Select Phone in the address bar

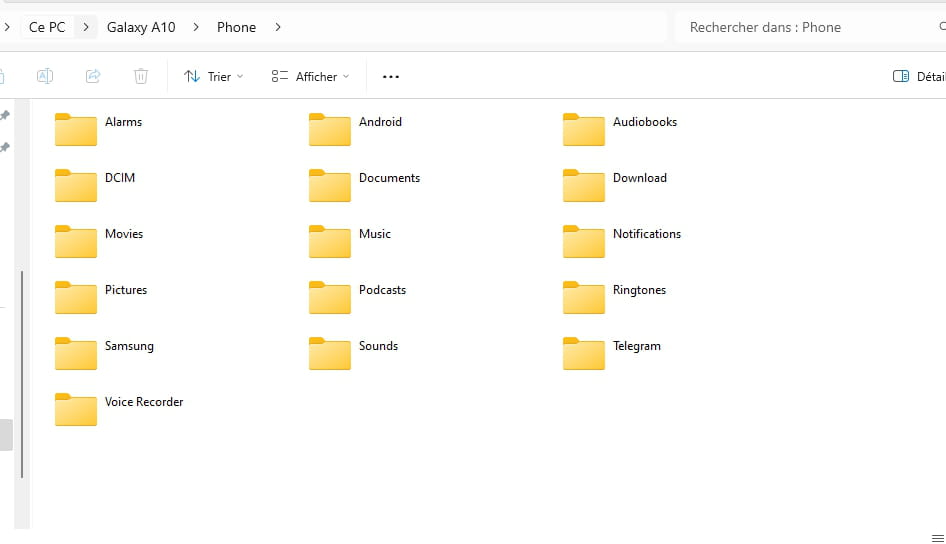coord(236,27)
